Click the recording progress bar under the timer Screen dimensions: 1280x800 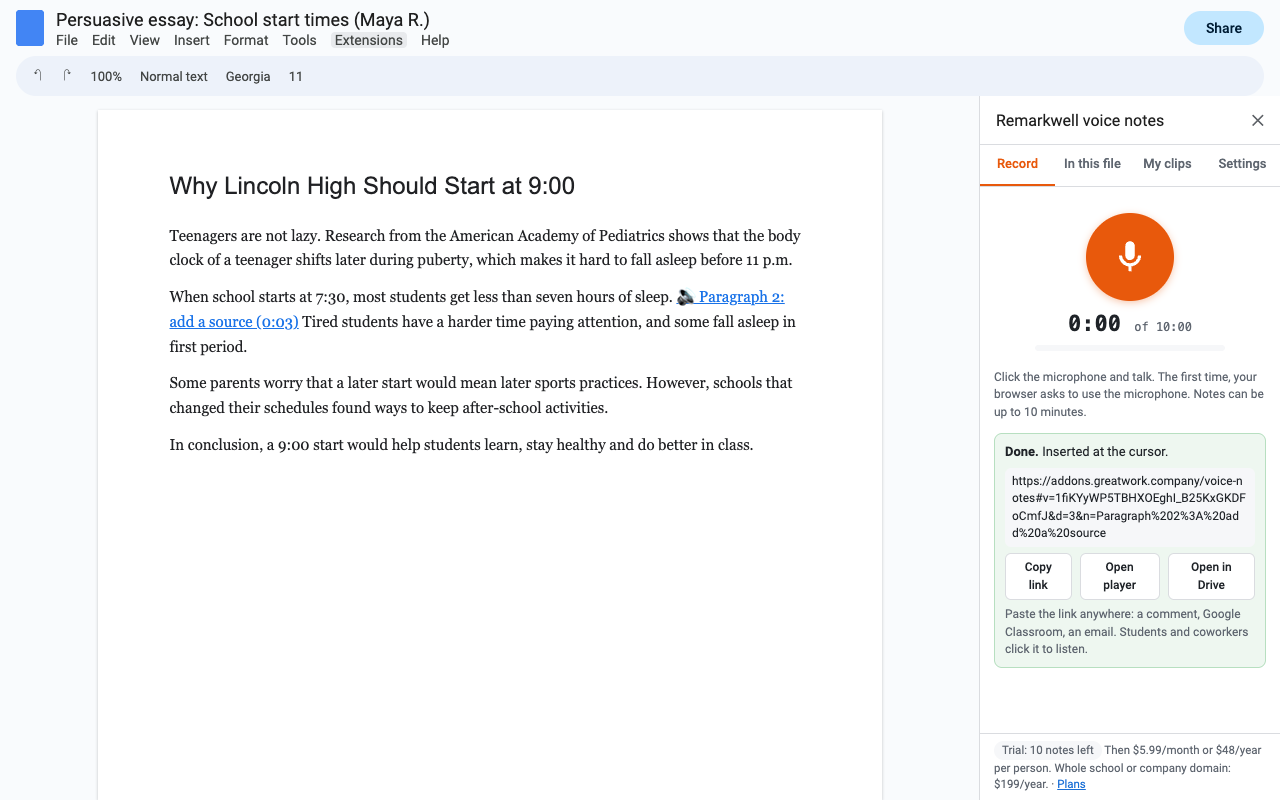[1130, 347]
